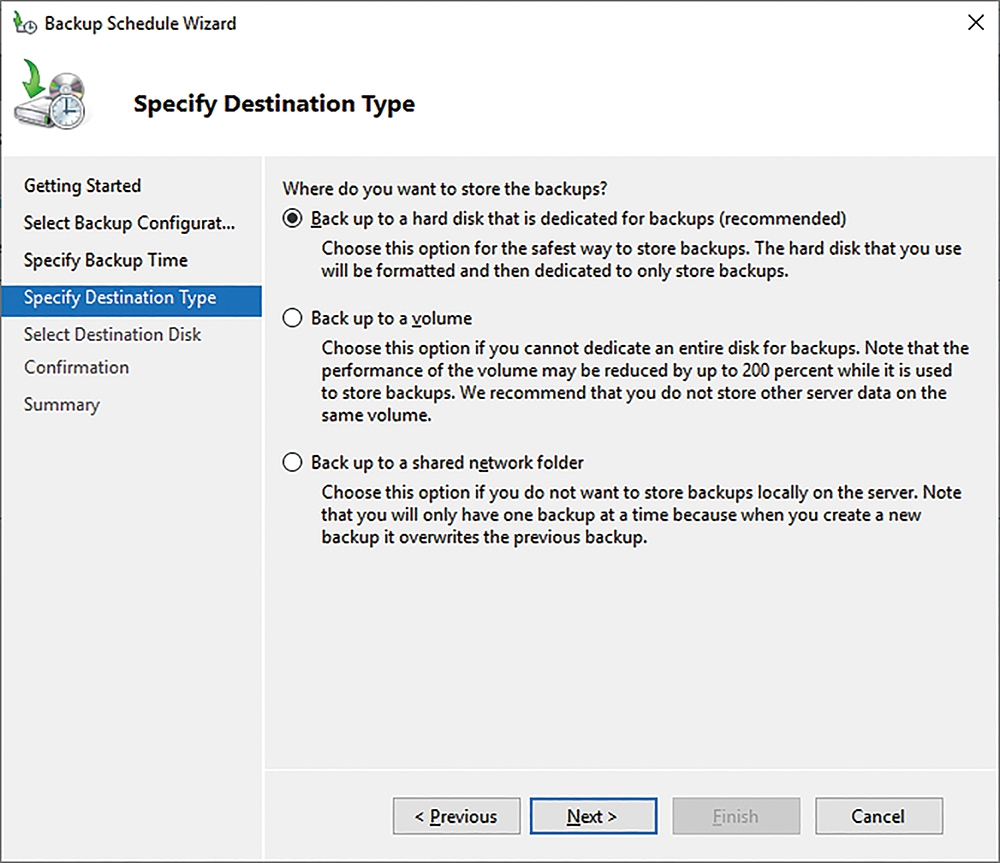1000x863 pixels.
Task: Click the 'Where do you want to store the backups?' text
Action: click(x=445, y=189)
